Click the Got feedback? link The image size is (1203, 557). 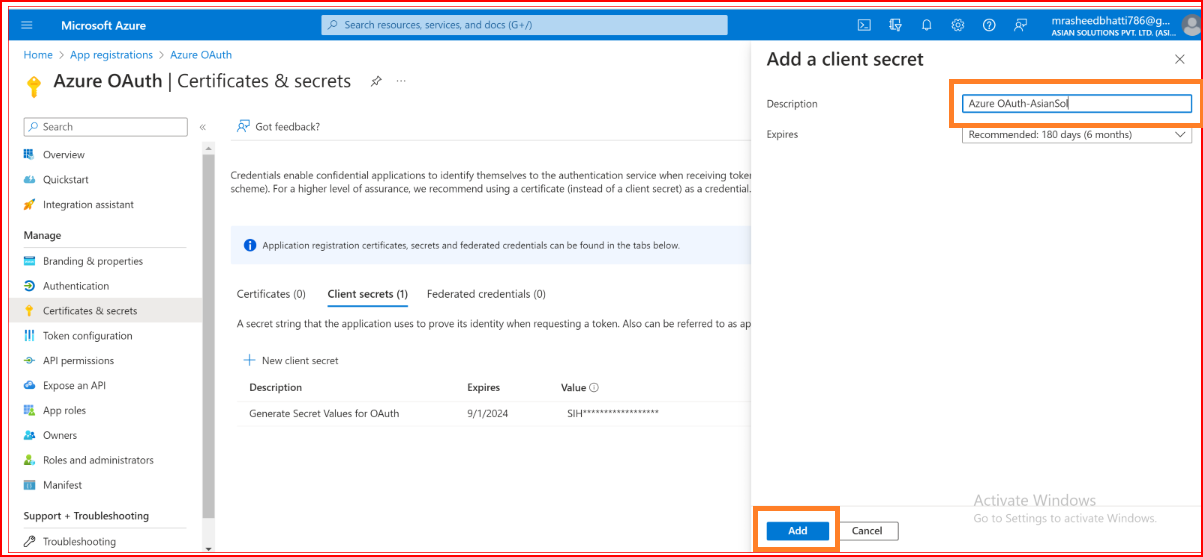tap(278, 127)
